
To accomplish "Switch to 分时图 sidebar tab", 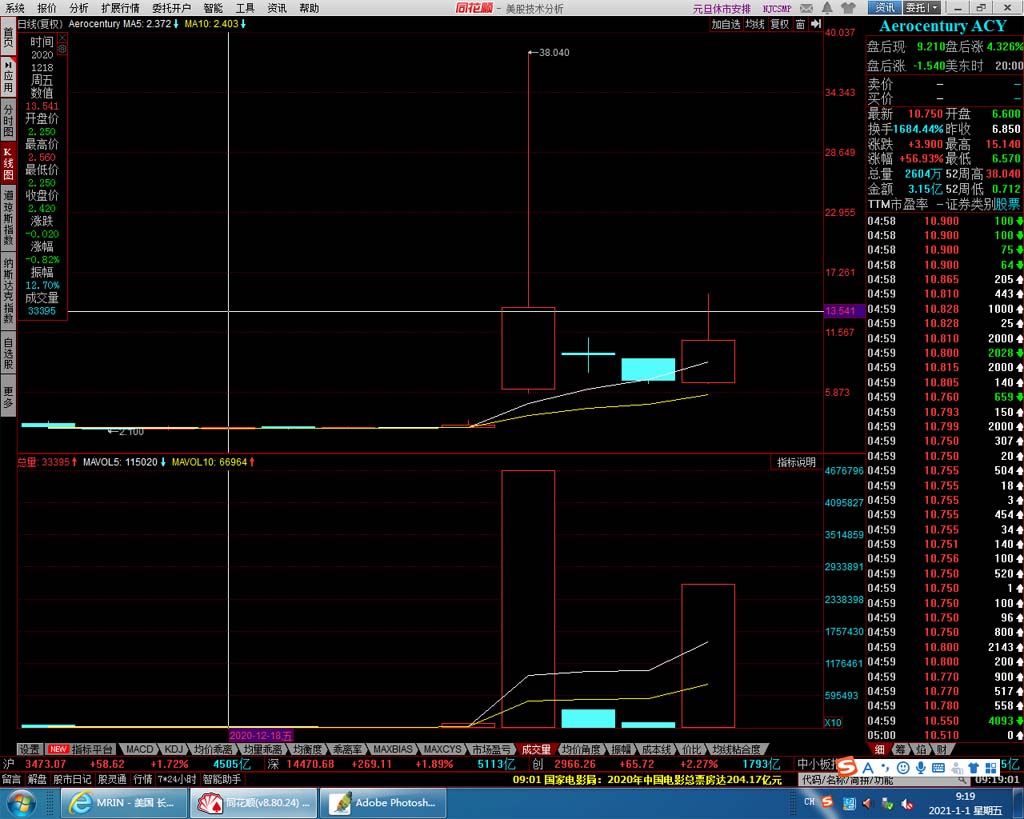I will pyautogui.click(x=8, y=120).
